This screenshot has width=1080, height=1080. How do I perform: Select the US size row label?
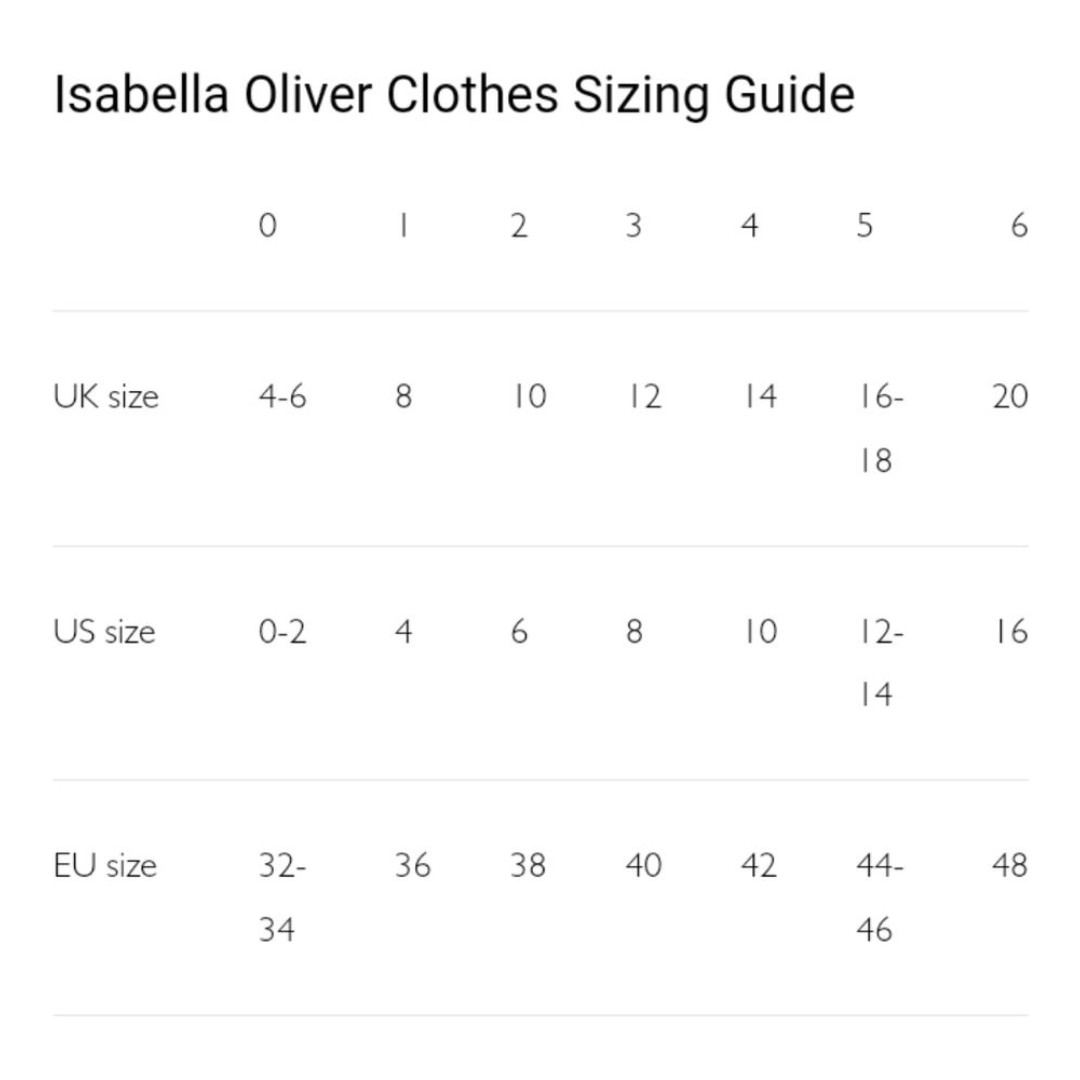click(x=104, y=632)
